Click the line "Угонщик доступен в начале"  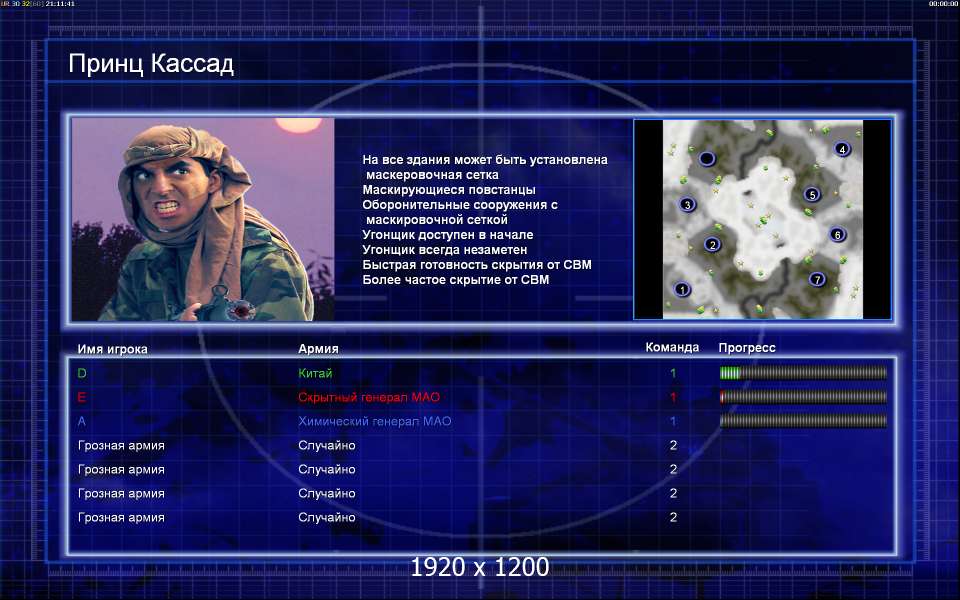pos(448,234)
